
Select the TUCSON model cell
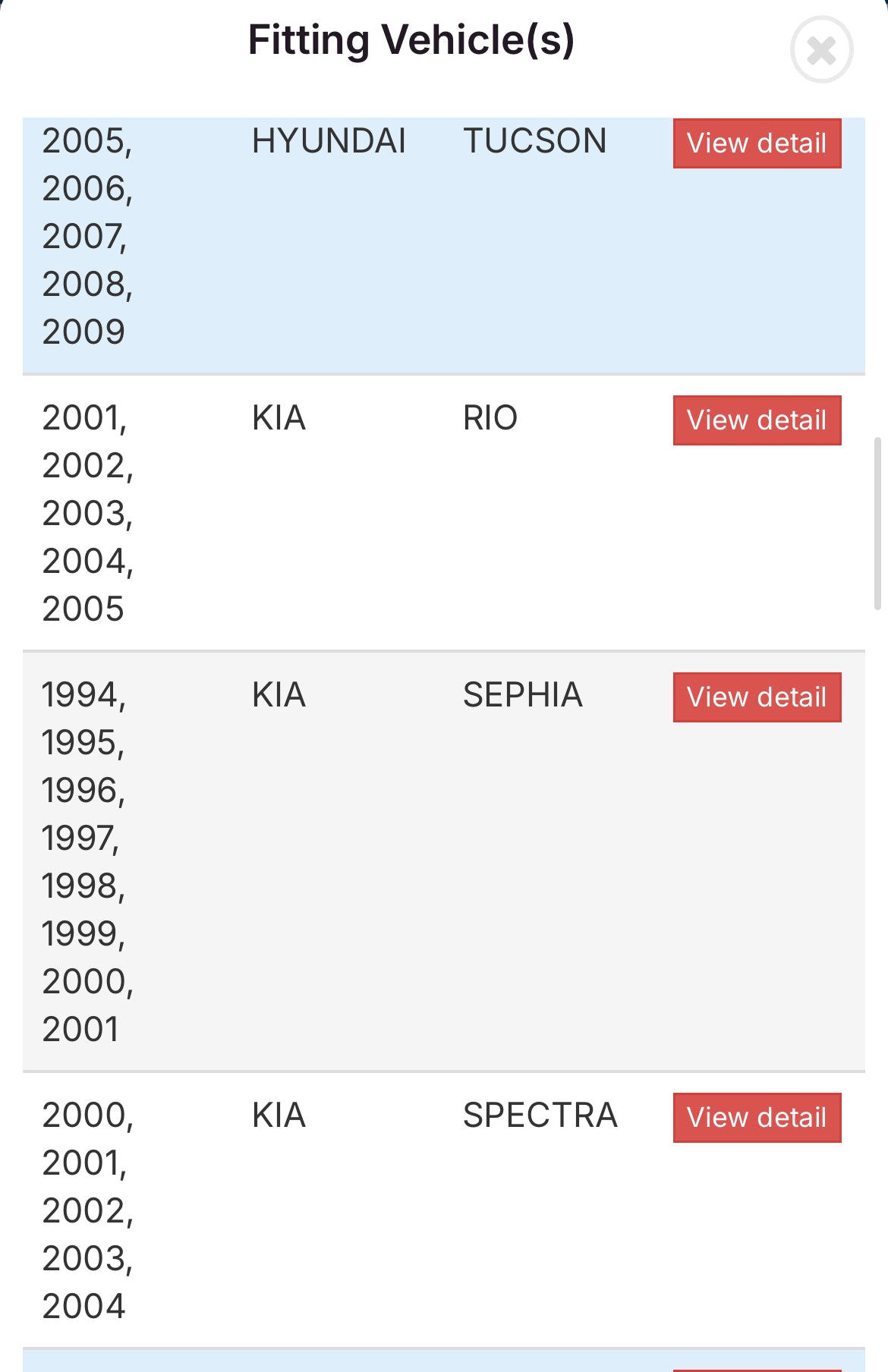534,141
